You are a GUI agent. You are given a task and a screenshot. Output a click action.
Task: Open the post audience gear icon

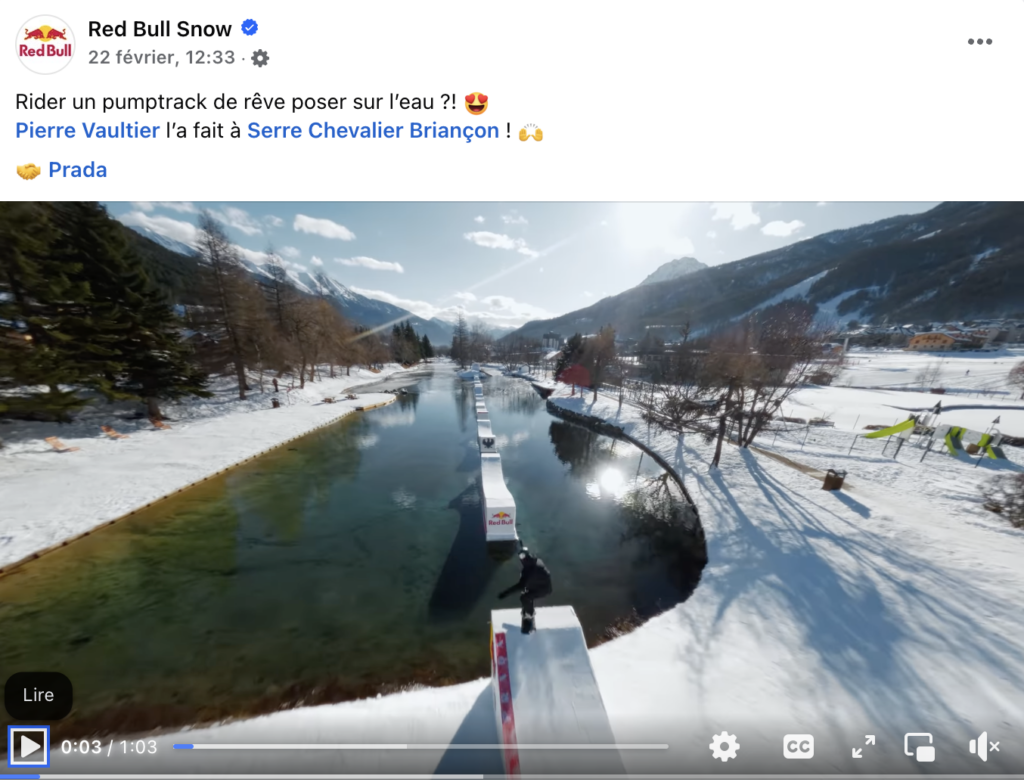coord(260,58)
